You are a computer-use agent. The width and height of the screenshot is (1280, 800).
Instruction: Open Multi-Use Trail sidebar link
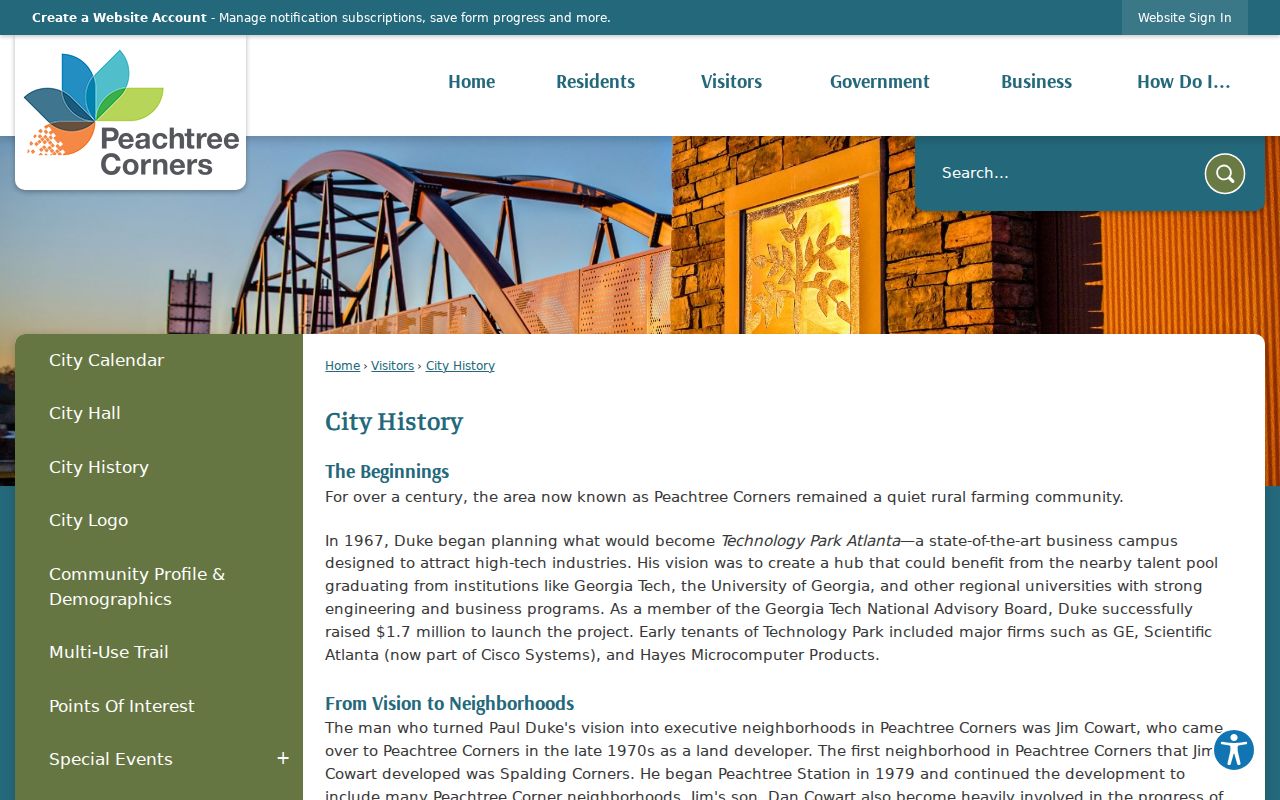pos(159,652)
